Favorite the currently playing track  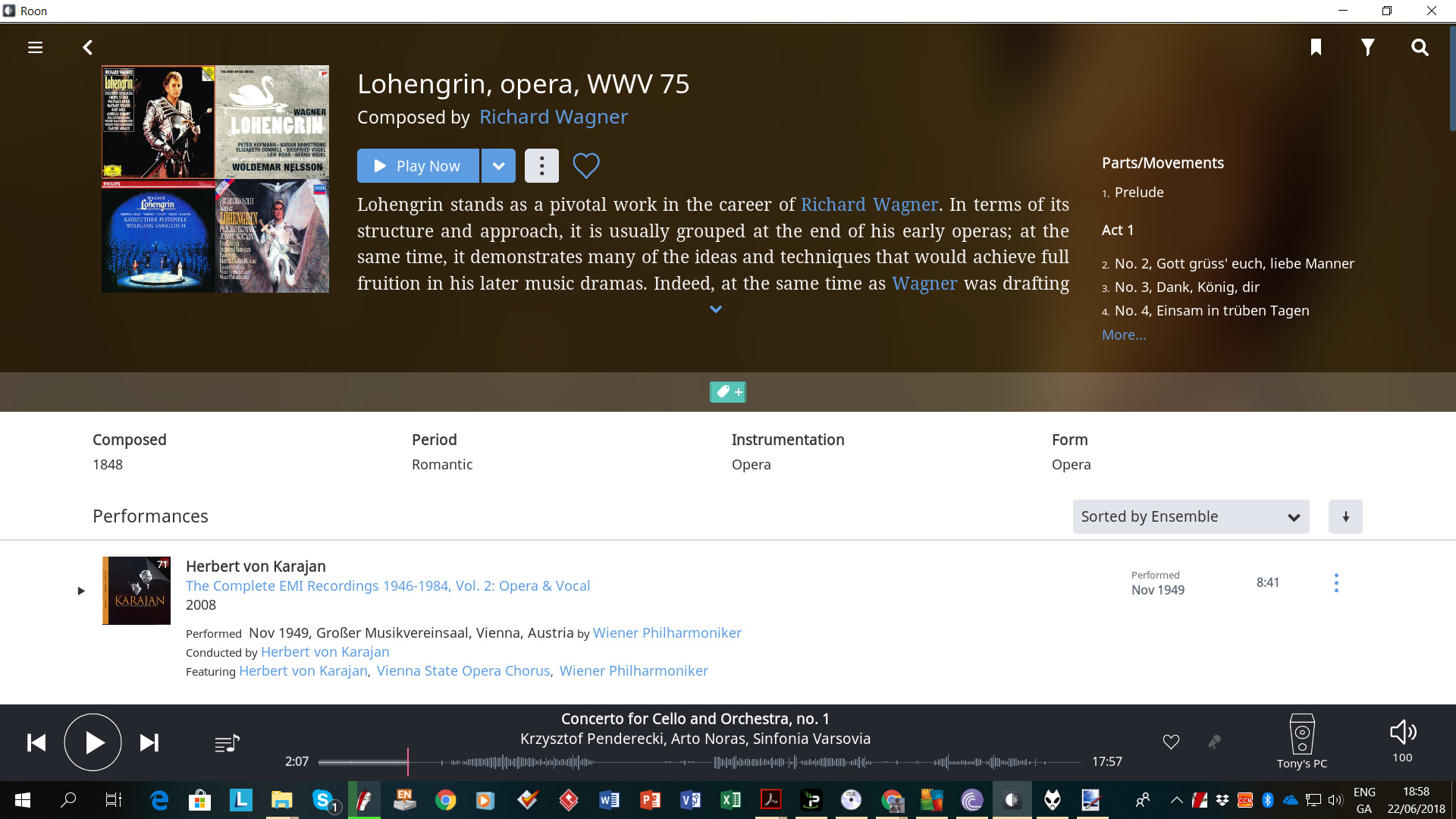(x=1171, y=742)
